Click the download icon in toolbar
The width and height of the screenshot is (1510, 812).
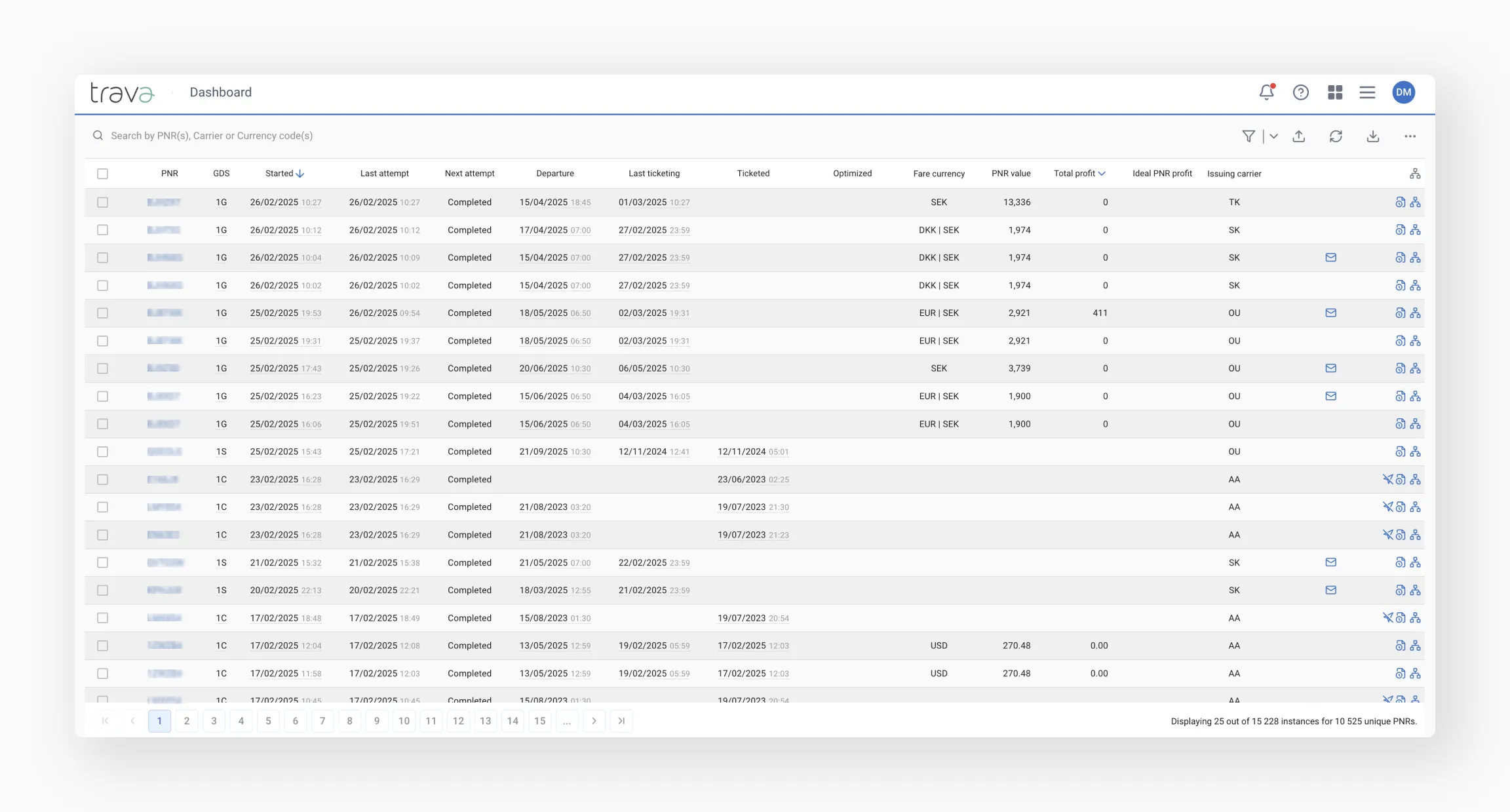click(x=1373, y=136)
